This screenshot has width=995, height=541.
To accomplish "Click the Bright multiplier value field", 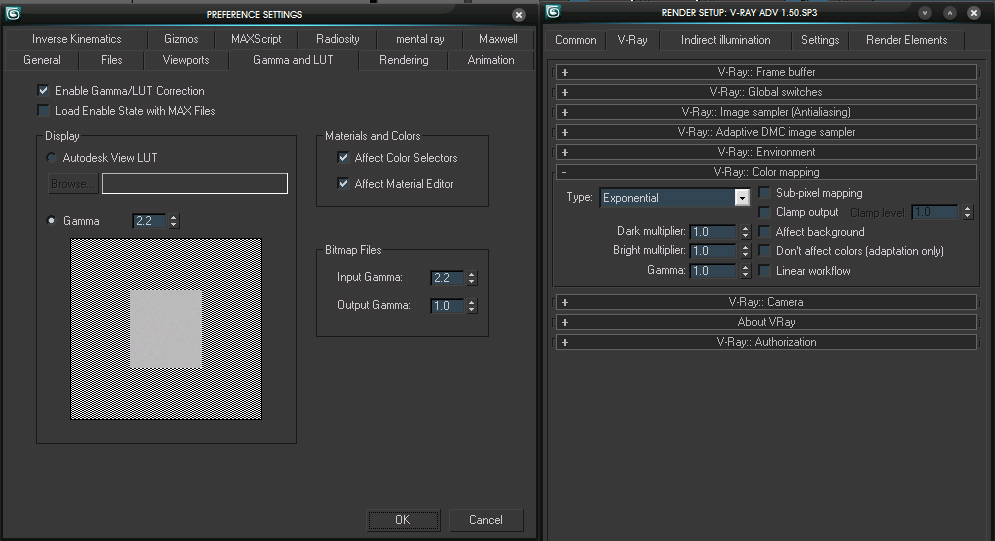I will pyautogui.click(x=713, y=251).
